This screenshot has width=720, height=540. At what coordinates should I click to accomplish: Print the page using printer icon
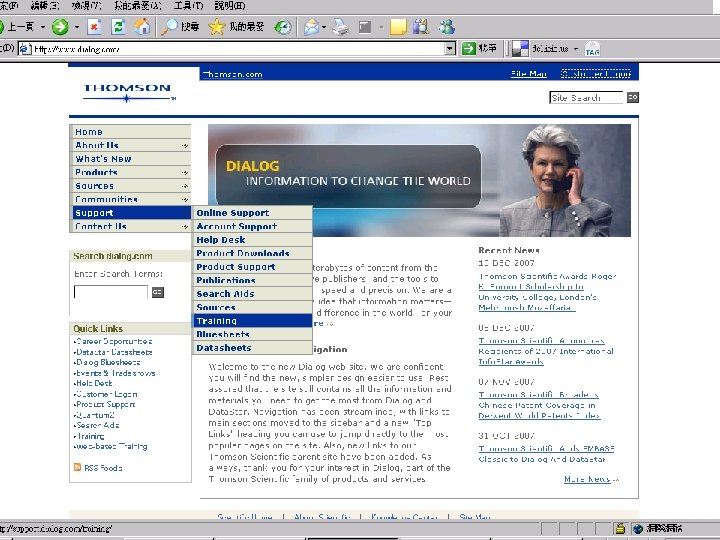pos(340,27)
